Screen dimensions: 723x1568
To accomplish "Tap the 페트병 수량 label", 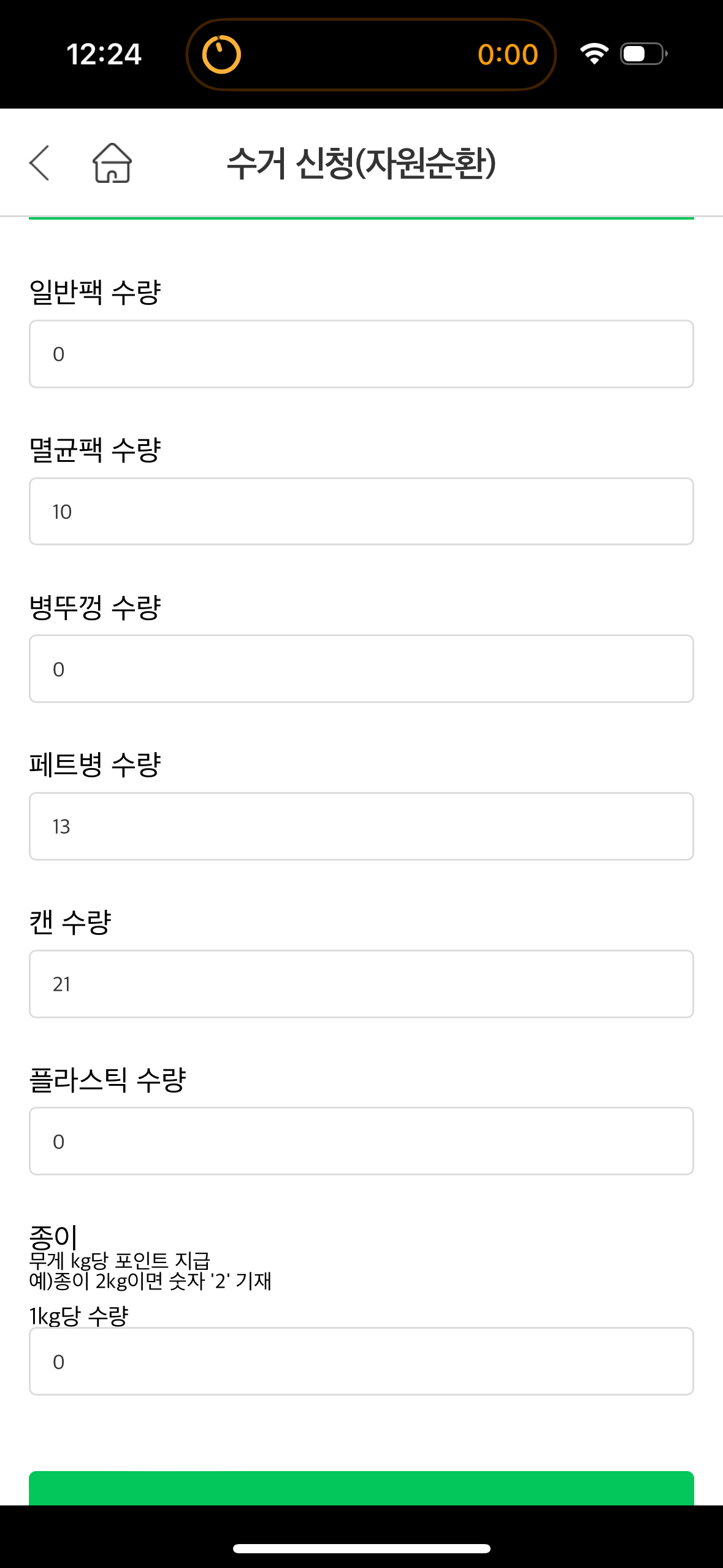I will tap(95, 764).
